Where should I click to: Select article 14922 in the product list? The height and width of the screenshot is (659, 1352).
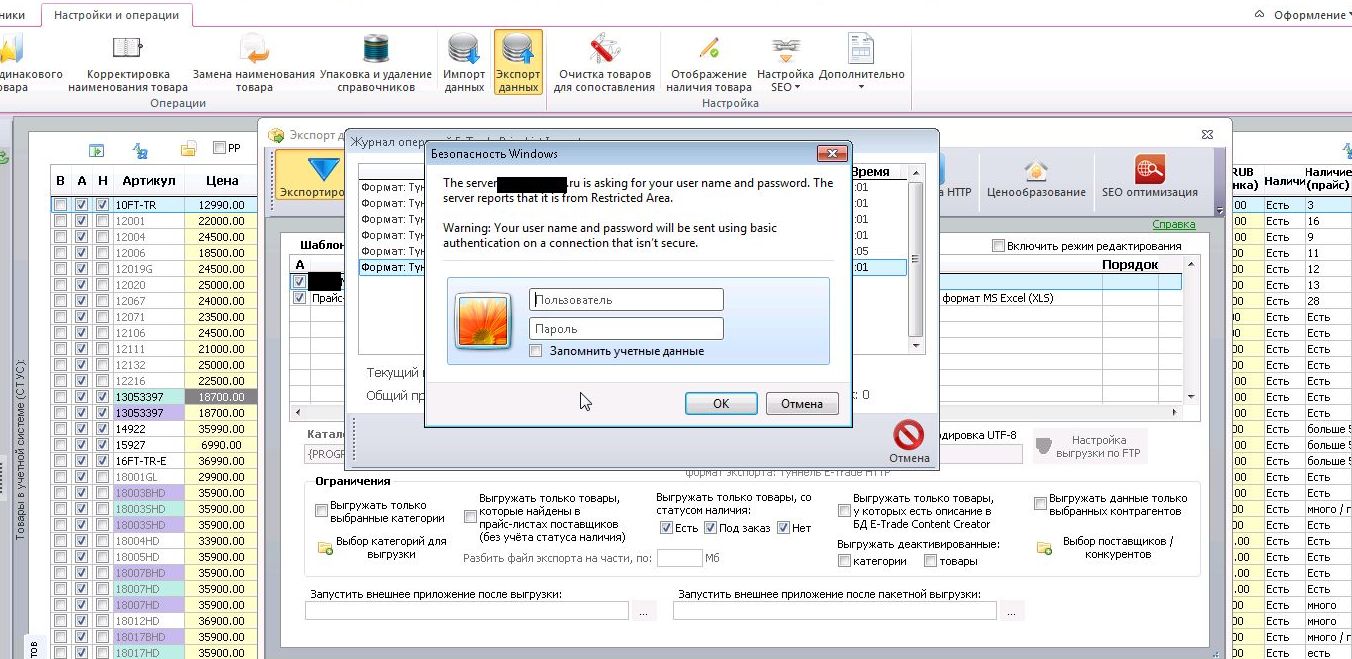(x=148, y=429)
